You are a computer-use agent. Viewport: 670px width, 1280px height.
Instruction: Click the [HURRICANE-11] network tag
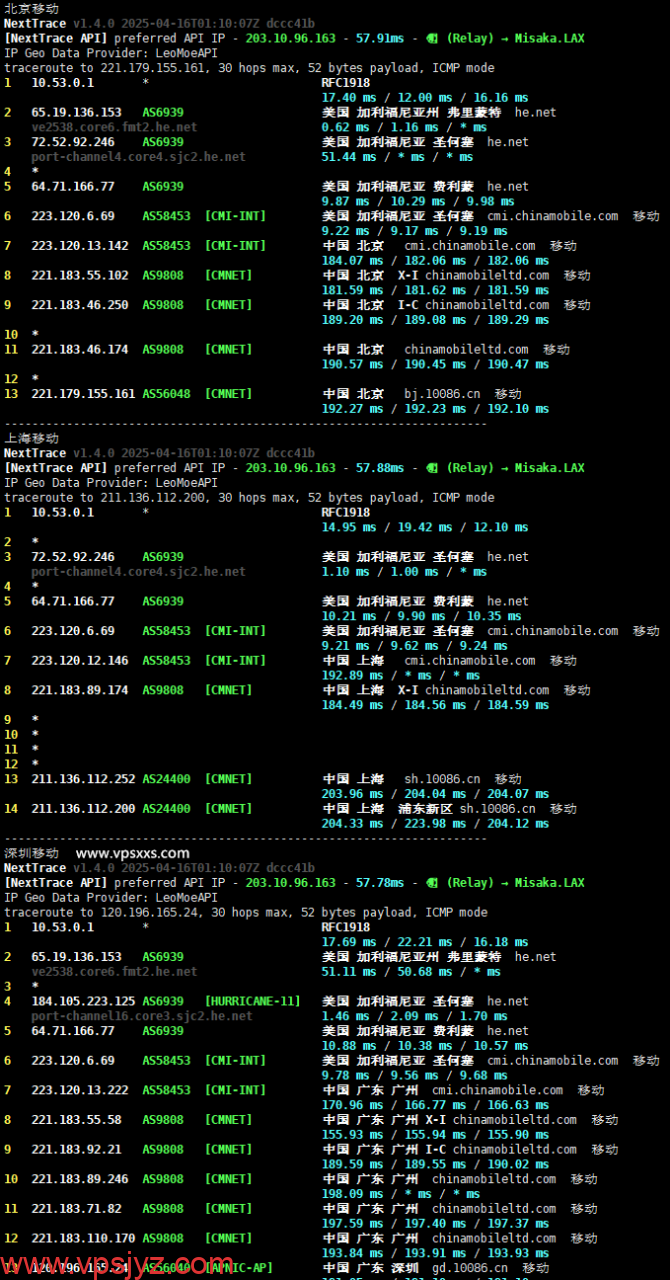pos(253,1001)
